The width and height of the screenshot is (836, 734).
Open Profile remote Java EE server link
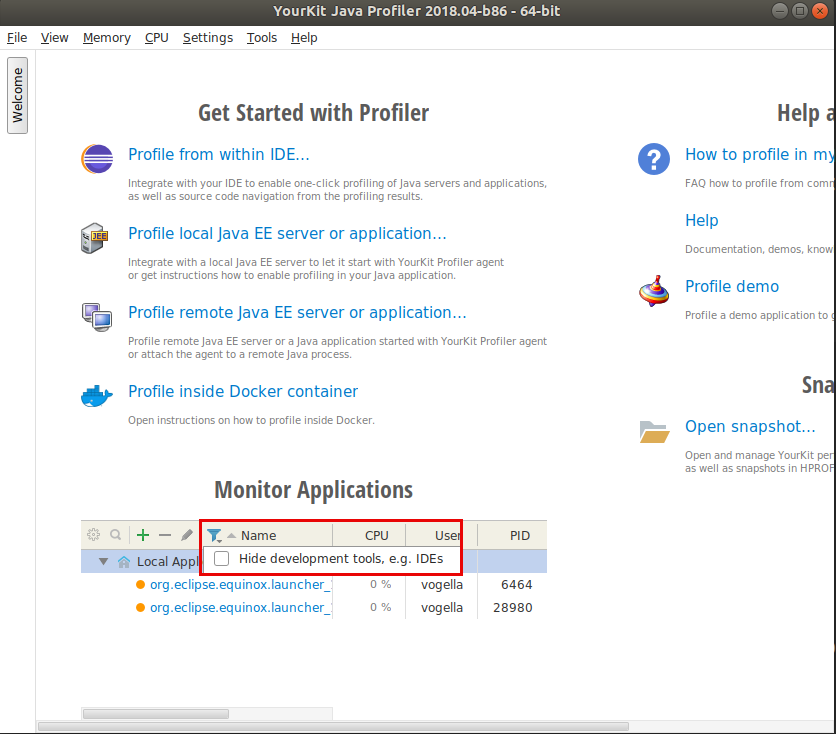click(x=297, y=312)
